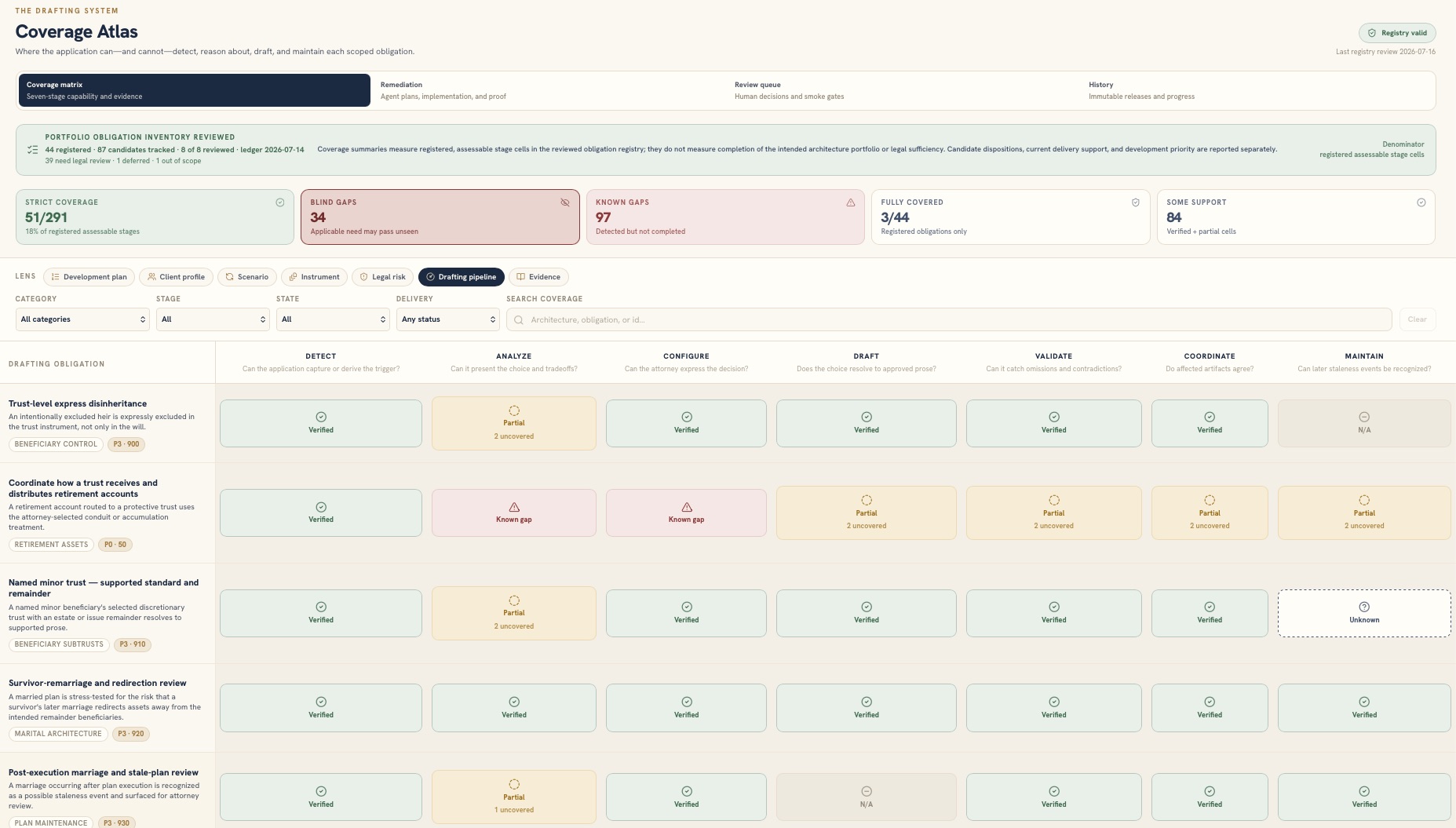Open Named minor trust Maintain Unknown cell
This screenshot has height=828, width=1456.
coord(1364,613)
